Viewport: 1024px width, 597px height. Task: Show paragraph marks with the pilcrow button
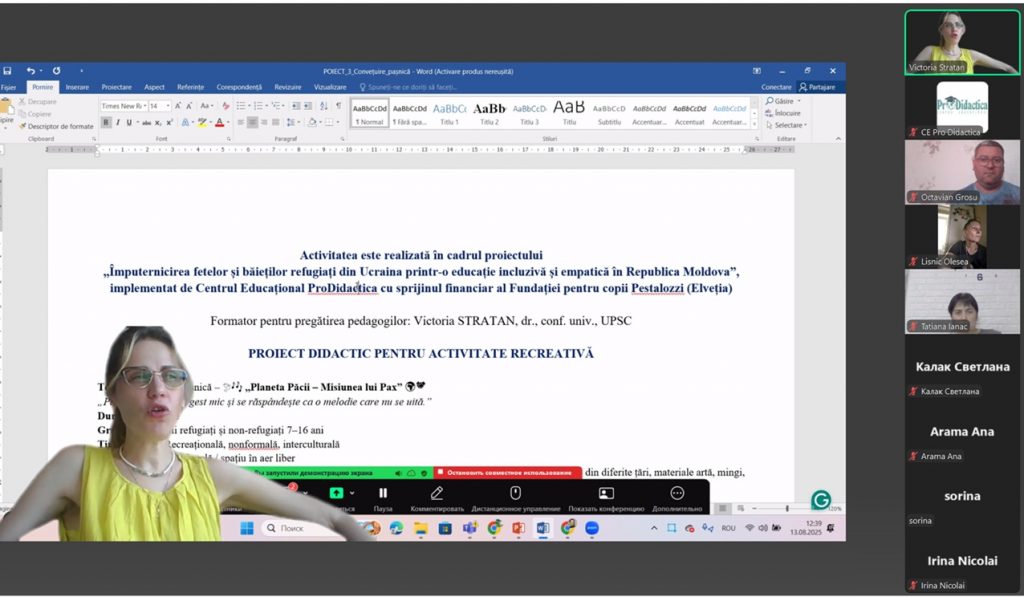point(338,106)
